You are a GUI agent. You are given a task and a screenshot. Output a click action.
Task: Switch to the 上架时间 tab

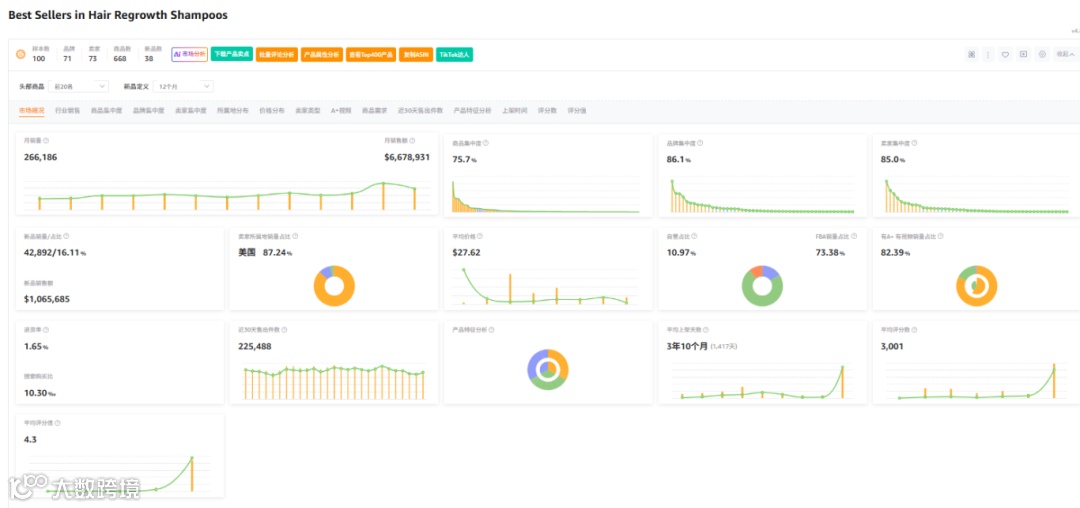click(515, 110)
